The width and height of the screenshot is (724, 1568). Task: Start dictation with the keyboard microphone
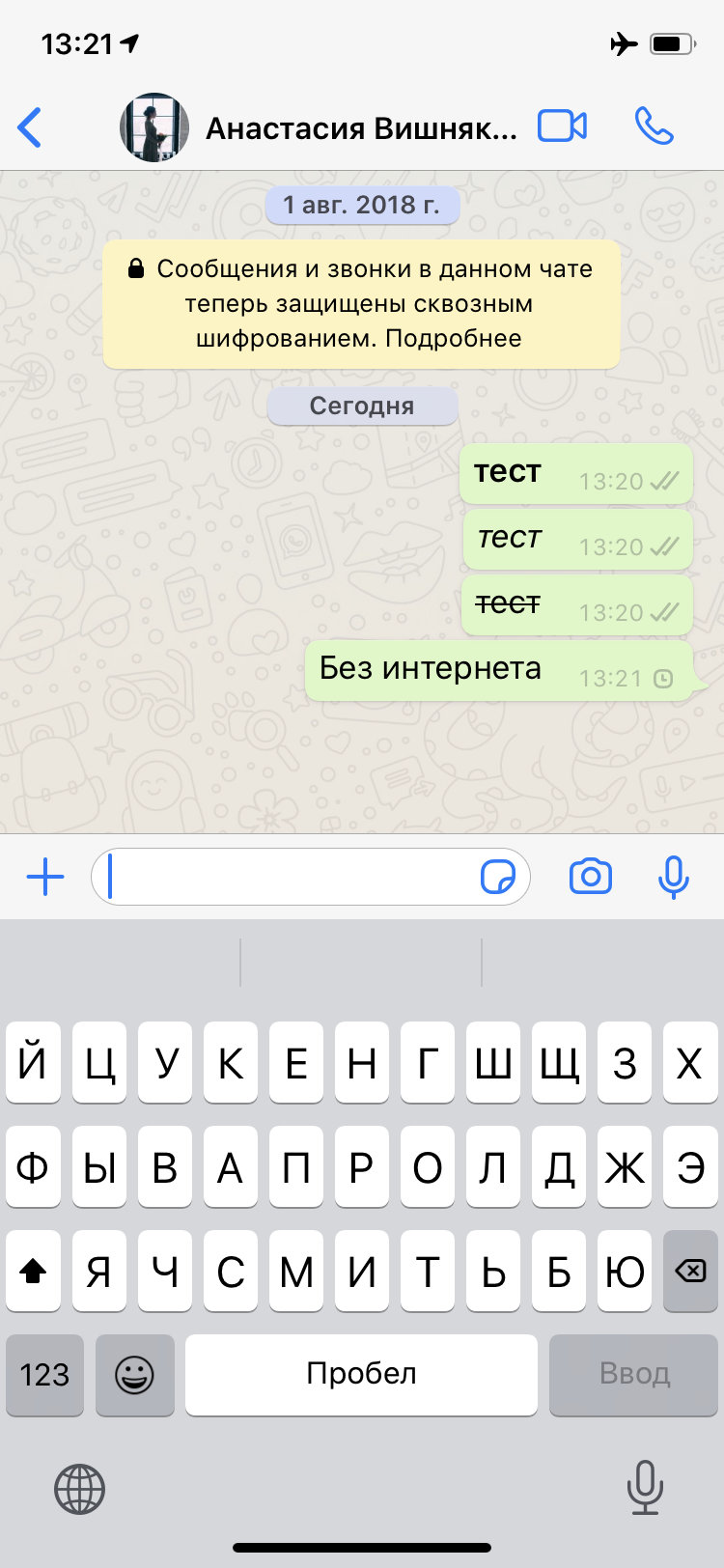coord(644,1487)
